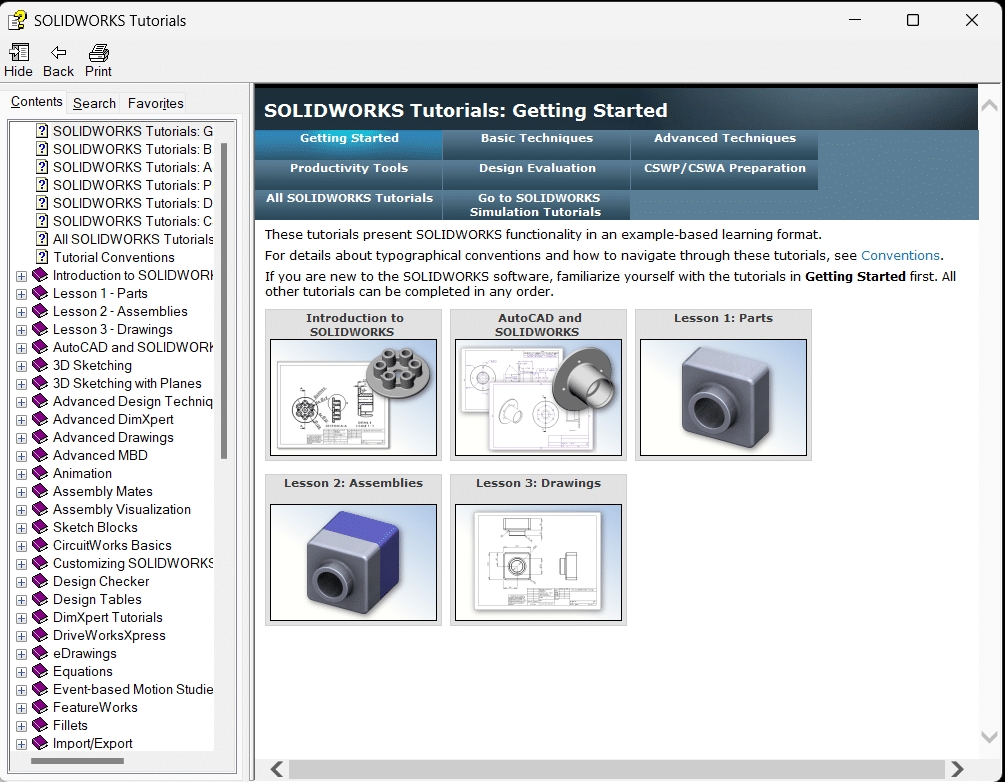Open the Conventions hyperlink
The width and height of the screenshot is (1005, 782).
coord(899,255)
